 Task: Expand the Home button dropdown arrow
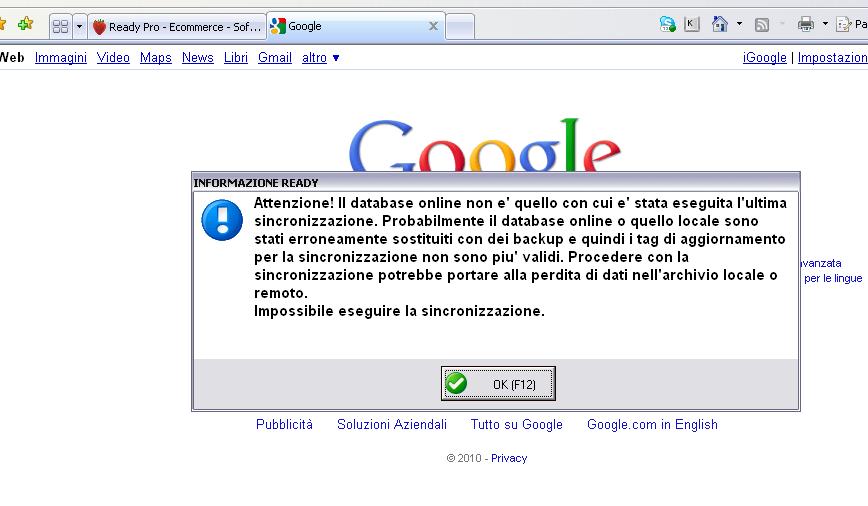[x=739, y=24]
